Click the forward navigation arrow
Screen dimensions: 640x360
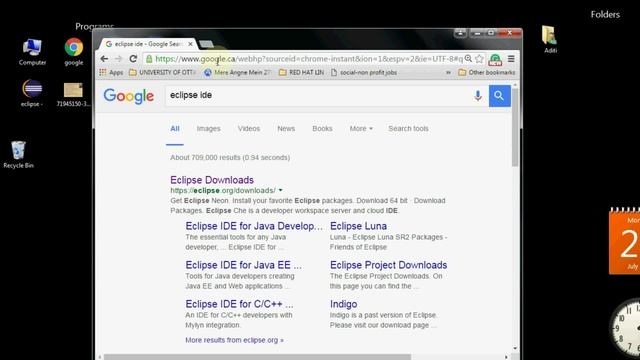pos(118,59)
